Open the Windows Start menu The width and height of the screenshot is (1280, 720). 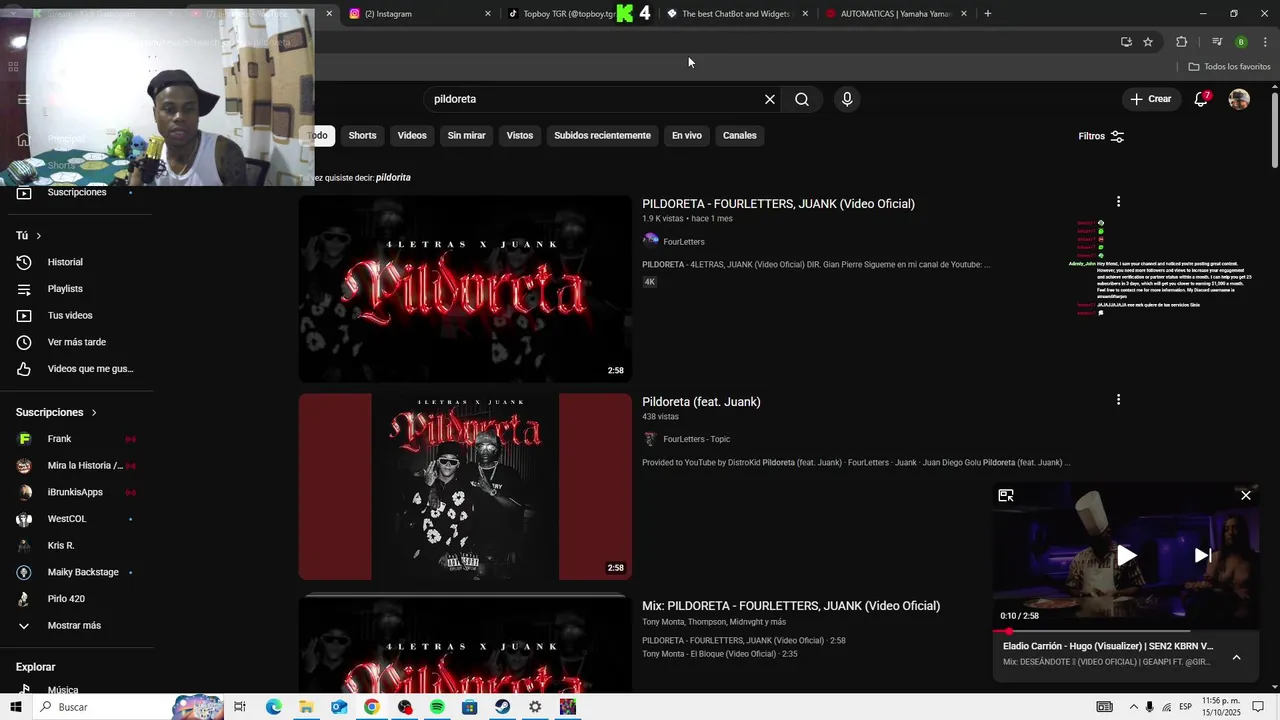coord(16,707)
